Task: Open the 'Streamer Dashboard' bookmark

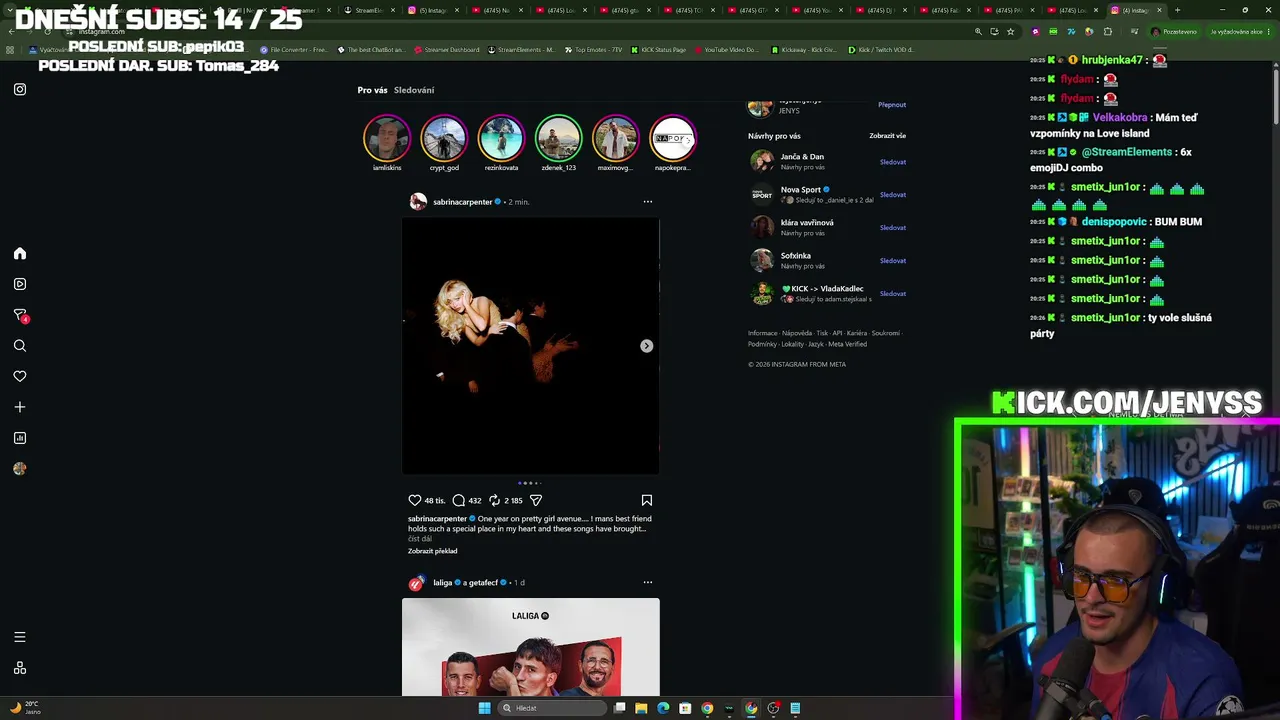Action: [x=447, y=49]
